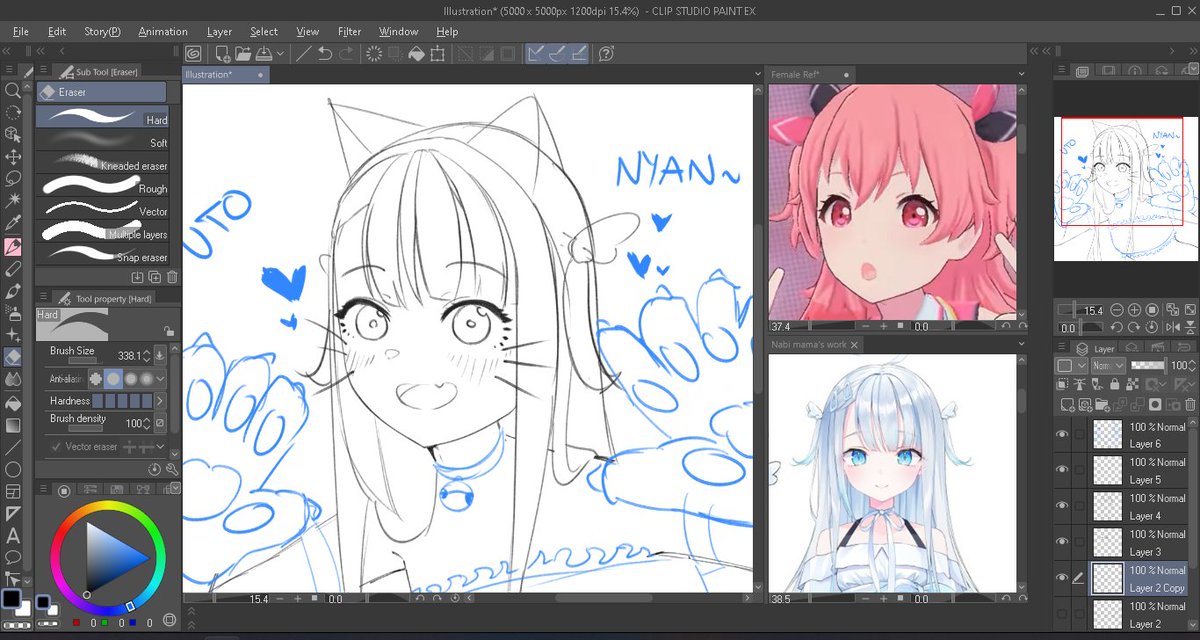Select the Move layer tool
This screenshot has width=1200, height=640.
coord(13,157)
